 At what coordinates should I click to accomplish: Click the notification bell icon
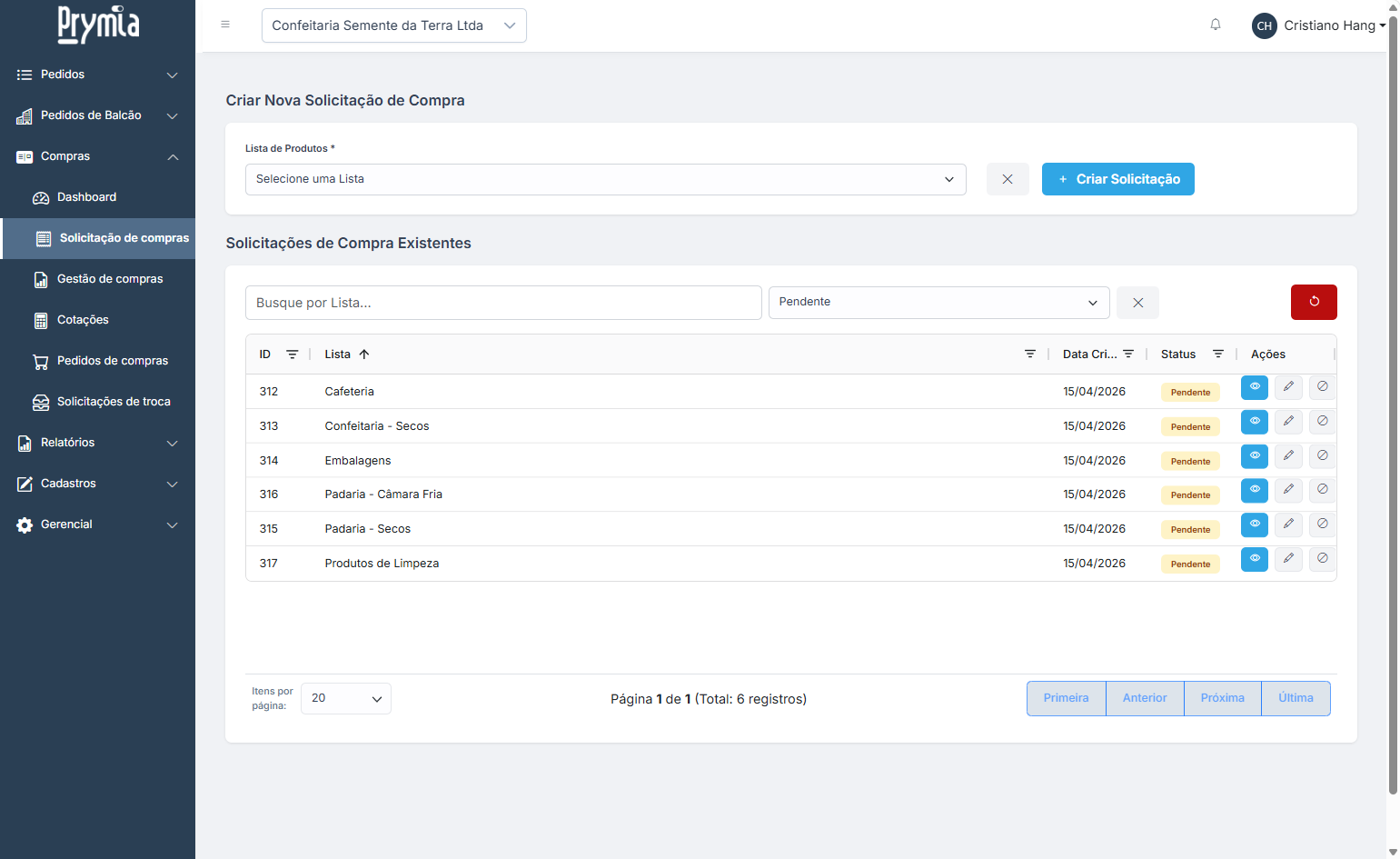point(1215,25)
